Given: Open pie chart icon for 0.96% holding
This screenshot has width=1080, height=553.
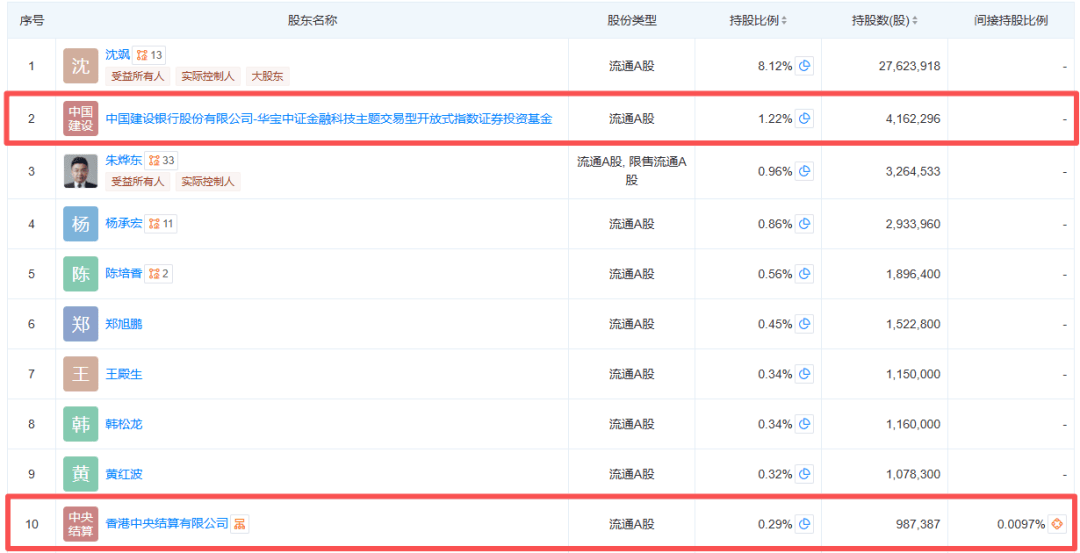Looking at the screenshot, I should (804, 171).
